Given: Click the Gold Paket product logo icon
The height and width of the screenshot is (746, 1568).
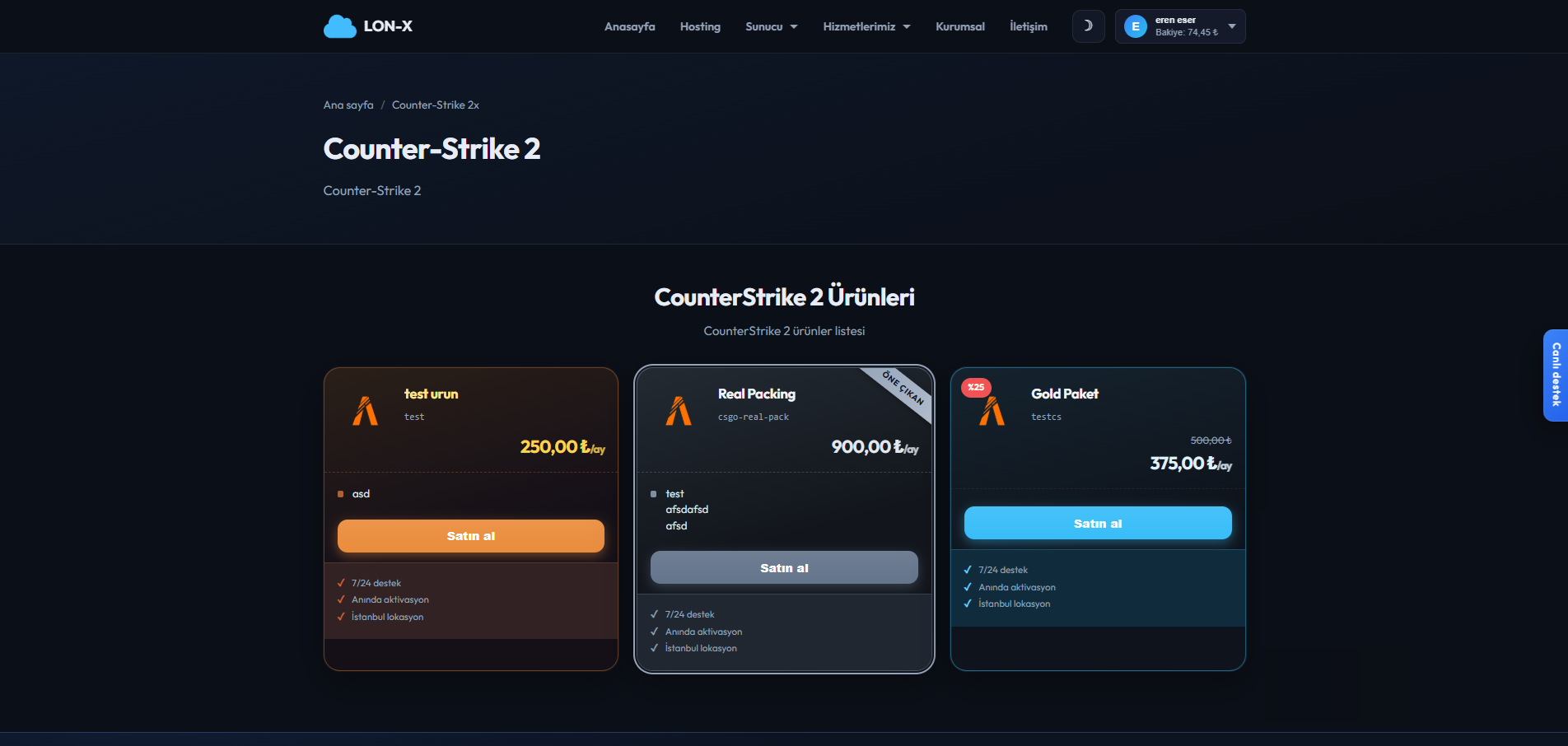Looking at the screenshot, I should coord(992,411).
